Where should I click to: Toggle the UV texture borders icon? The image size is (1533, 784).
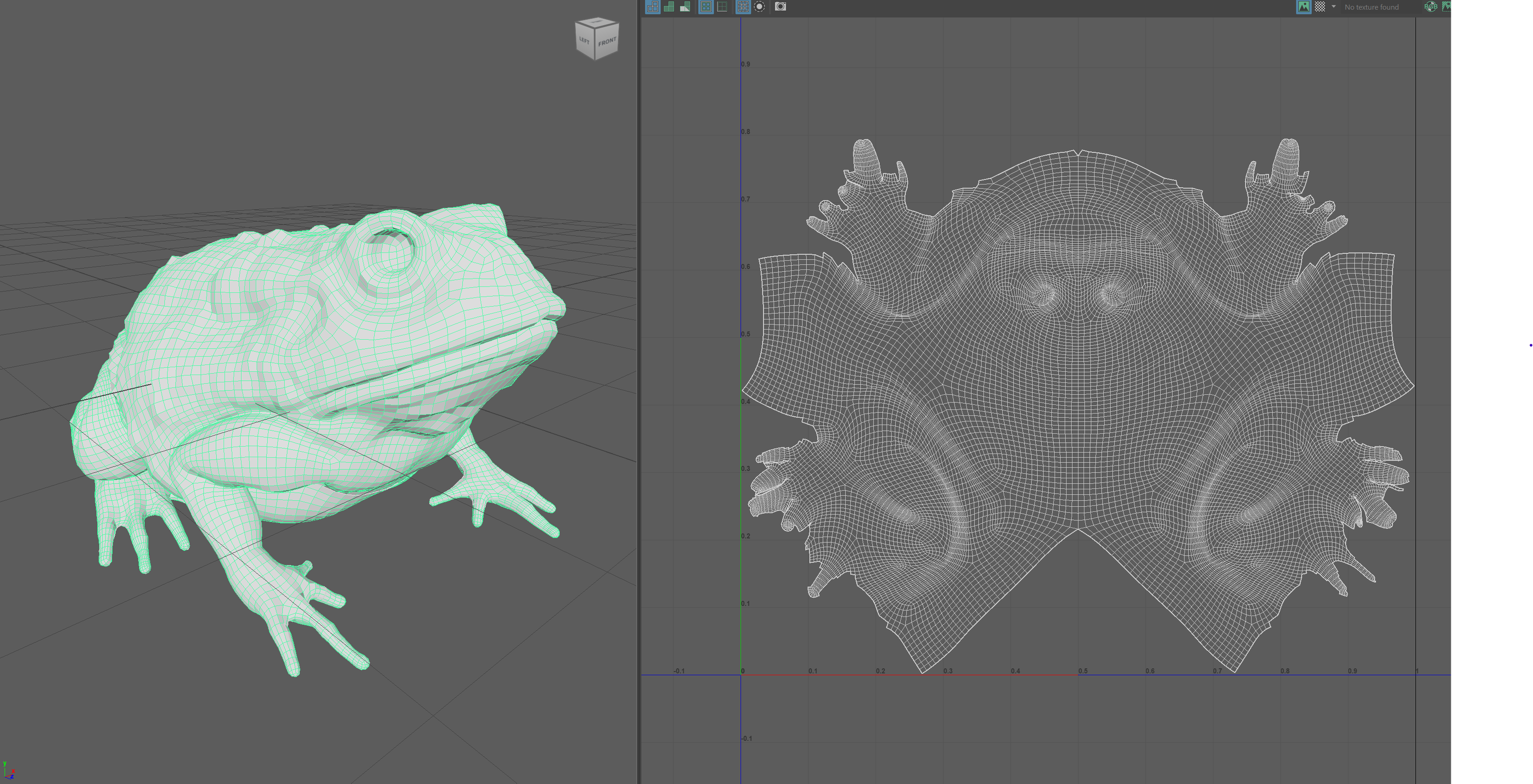[706, 6]
